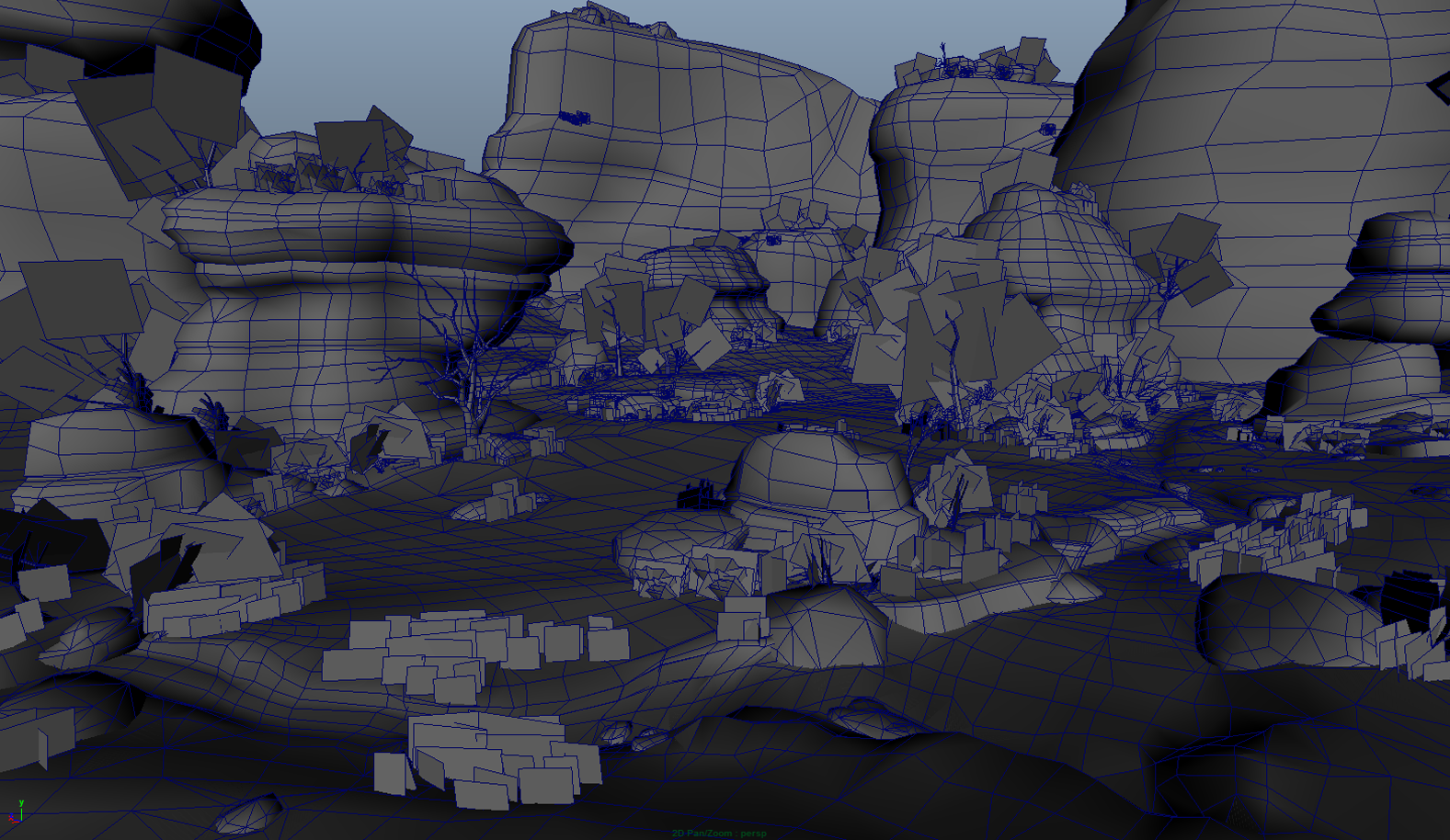Click the XYZ axis orientation gizmo
The width and height of the screenshot is (1450, 840).
click(x=17, y=812)
